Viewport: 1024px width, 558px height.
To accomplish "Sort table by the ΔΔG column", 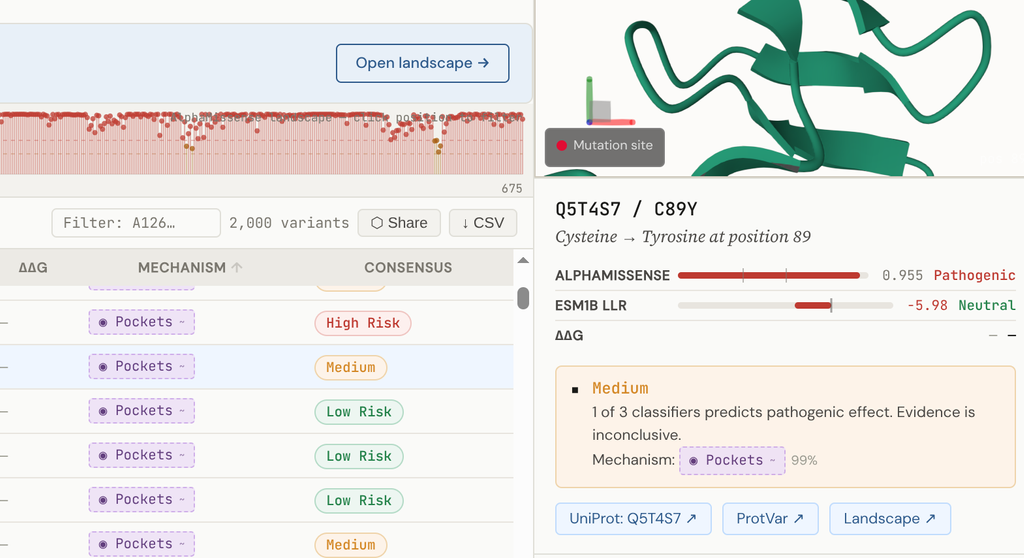I will (x=33, y=267).
